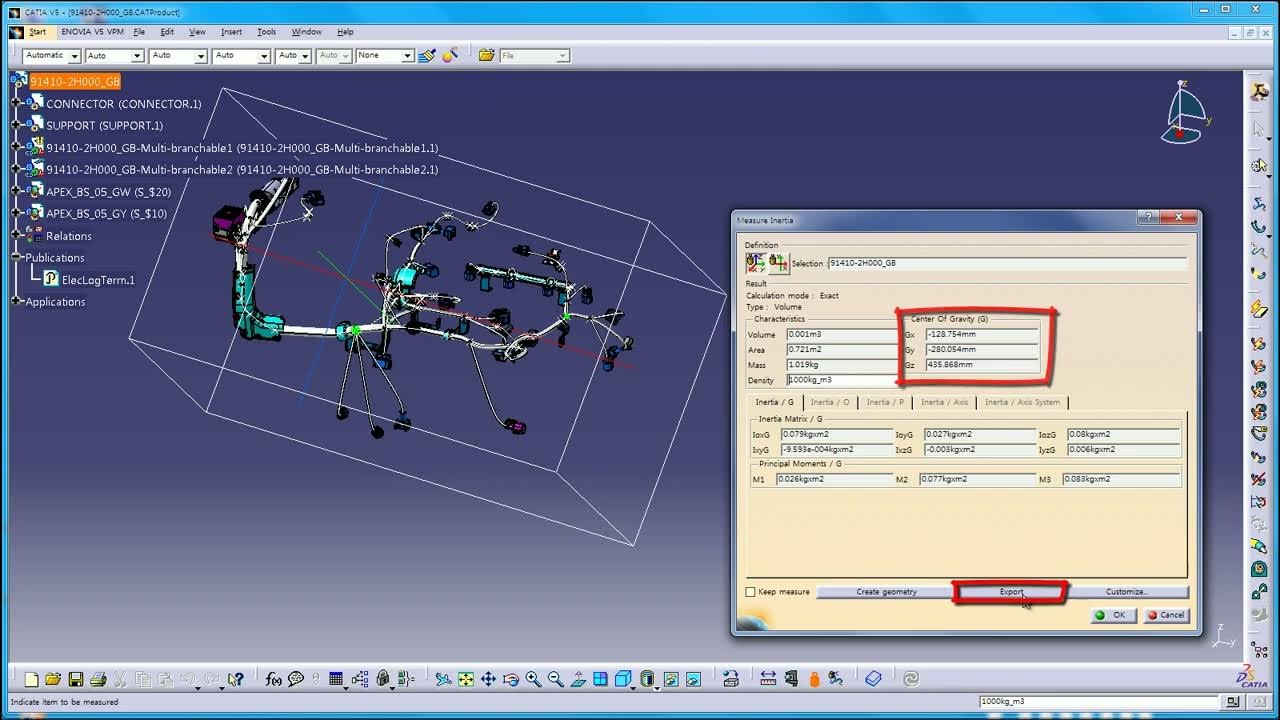Click the Measure Inertia orange weight icon
Screen dimensions: 1280x720
tap(814, 679)
